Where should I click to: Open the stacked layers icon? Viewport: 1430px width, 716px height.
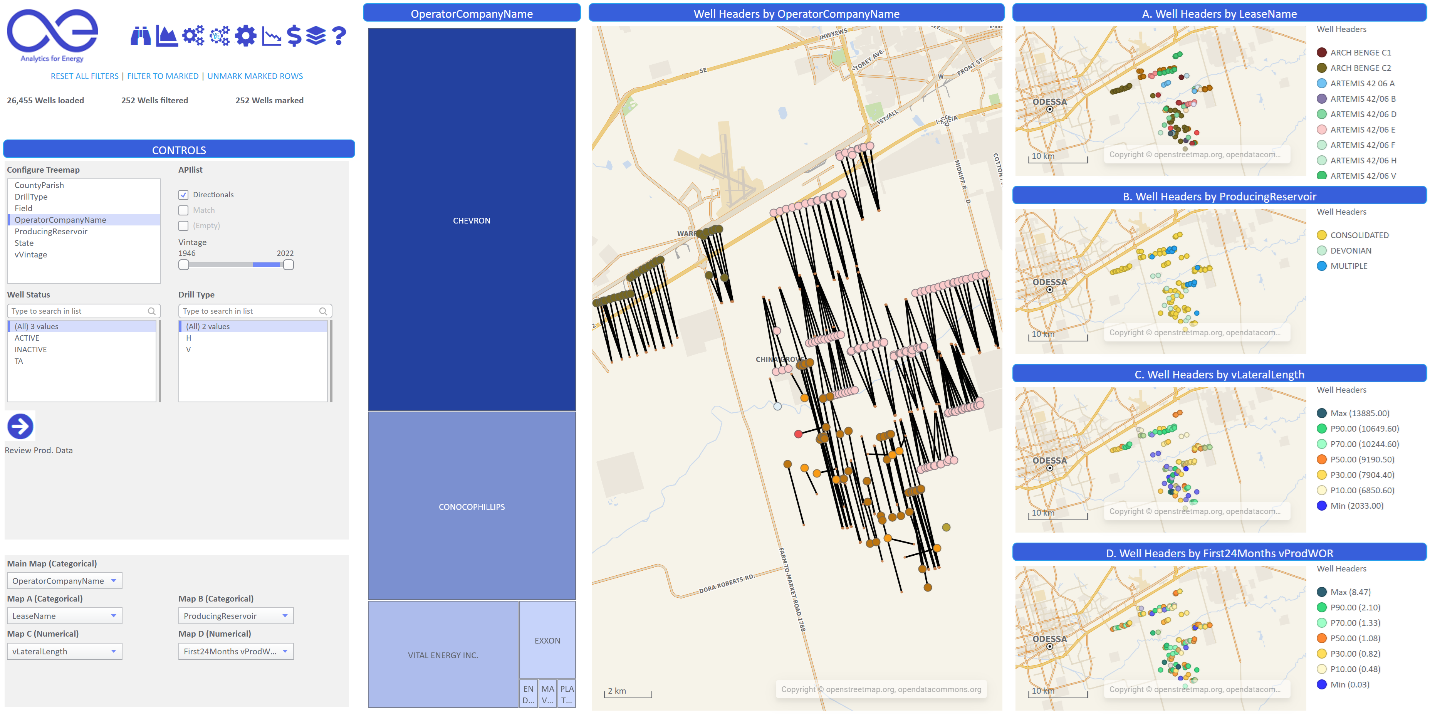point(316,36)
